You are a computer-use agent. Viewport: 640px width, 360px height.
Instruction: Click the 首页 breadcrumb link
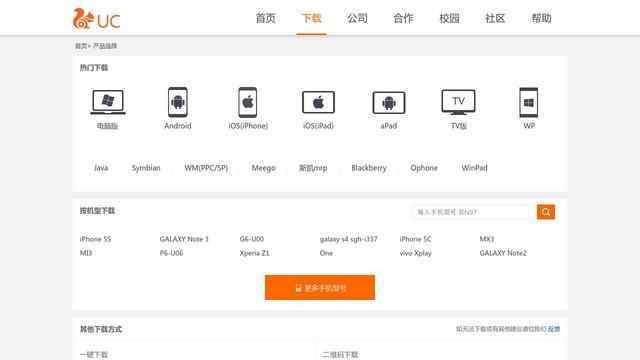click(x=81, y=46)
